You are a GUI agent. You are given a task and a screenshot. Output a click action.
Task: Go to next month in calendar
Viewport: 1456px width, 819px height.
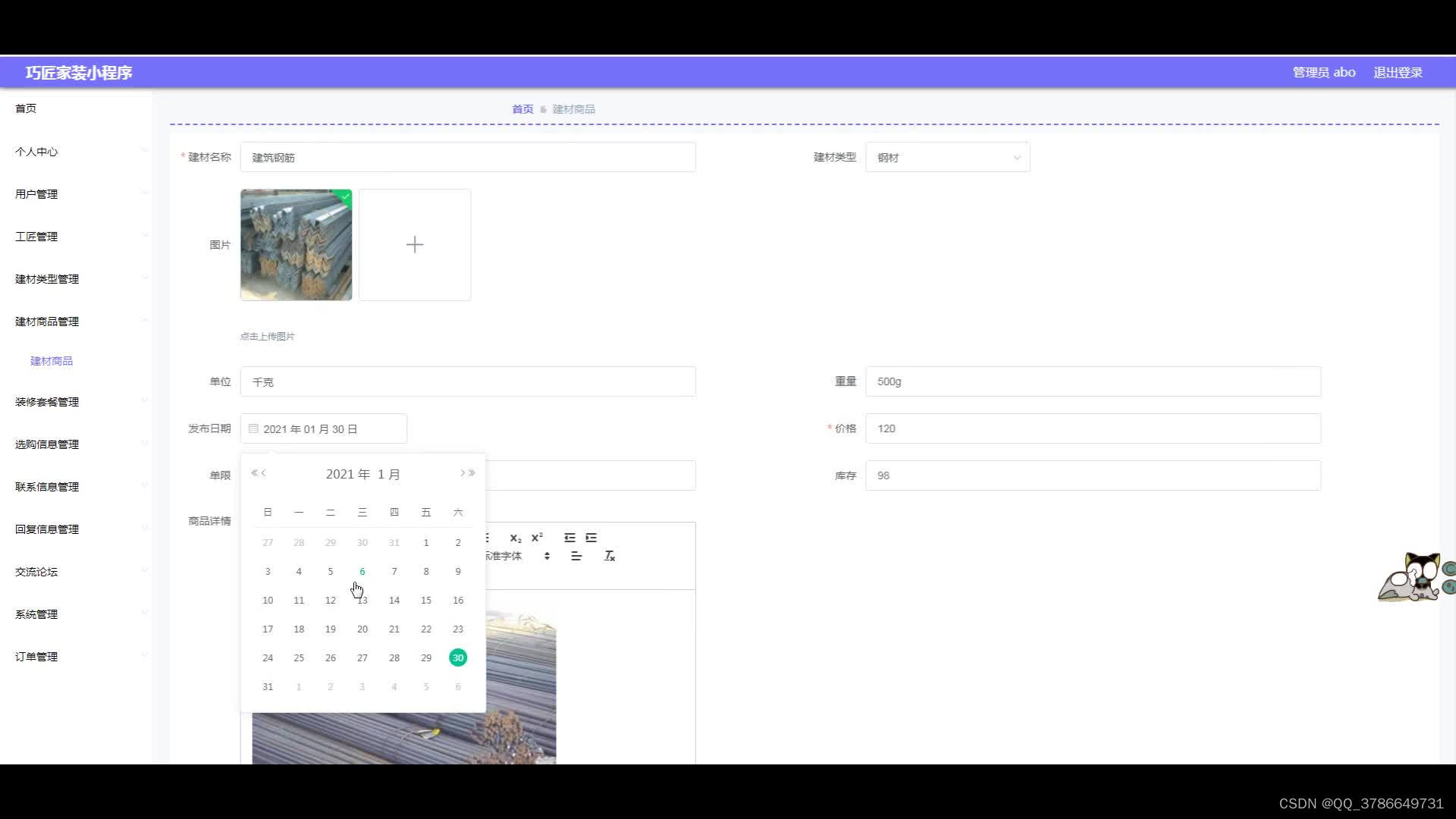point(462,473)
